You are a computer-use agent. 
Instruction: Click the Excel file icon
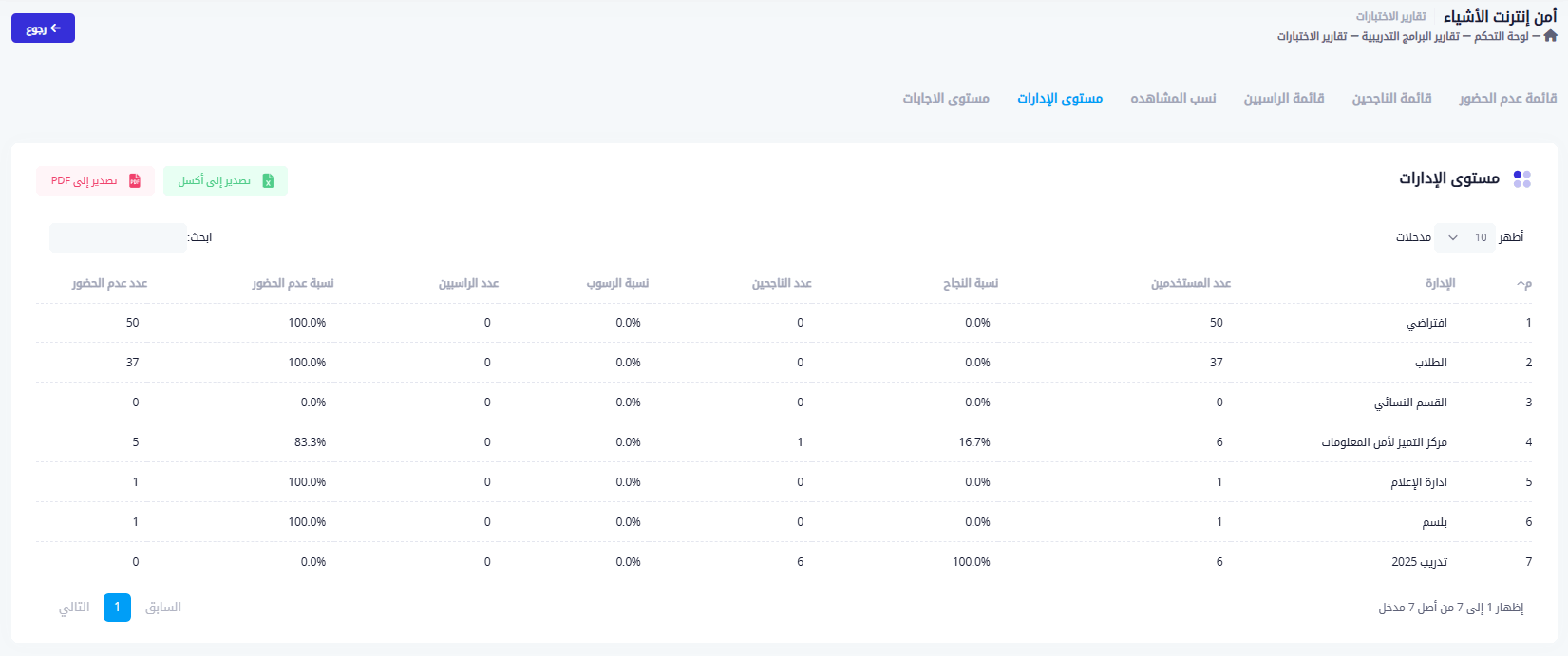pyautogui.click(x=268, y=181)
